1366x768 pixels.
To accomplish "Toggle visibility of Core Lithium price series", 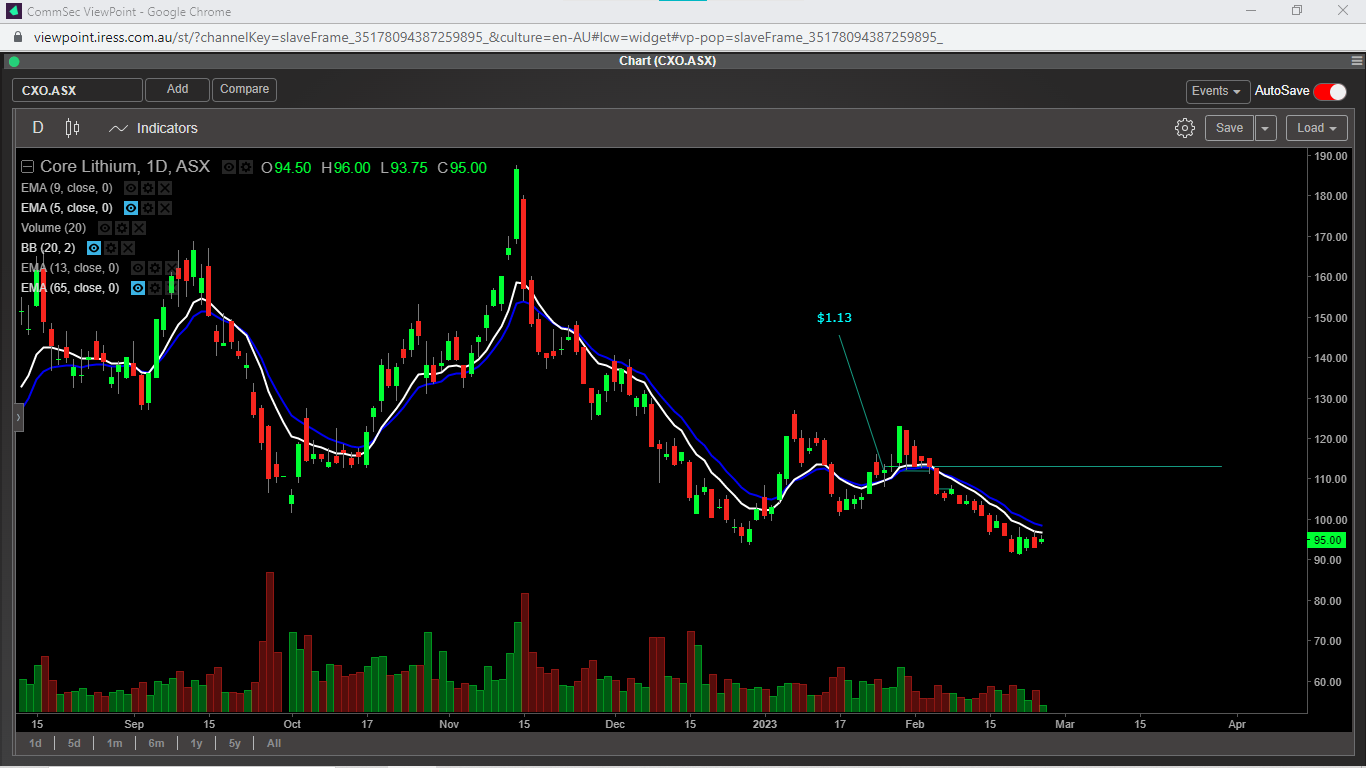I will click(229, 167).
